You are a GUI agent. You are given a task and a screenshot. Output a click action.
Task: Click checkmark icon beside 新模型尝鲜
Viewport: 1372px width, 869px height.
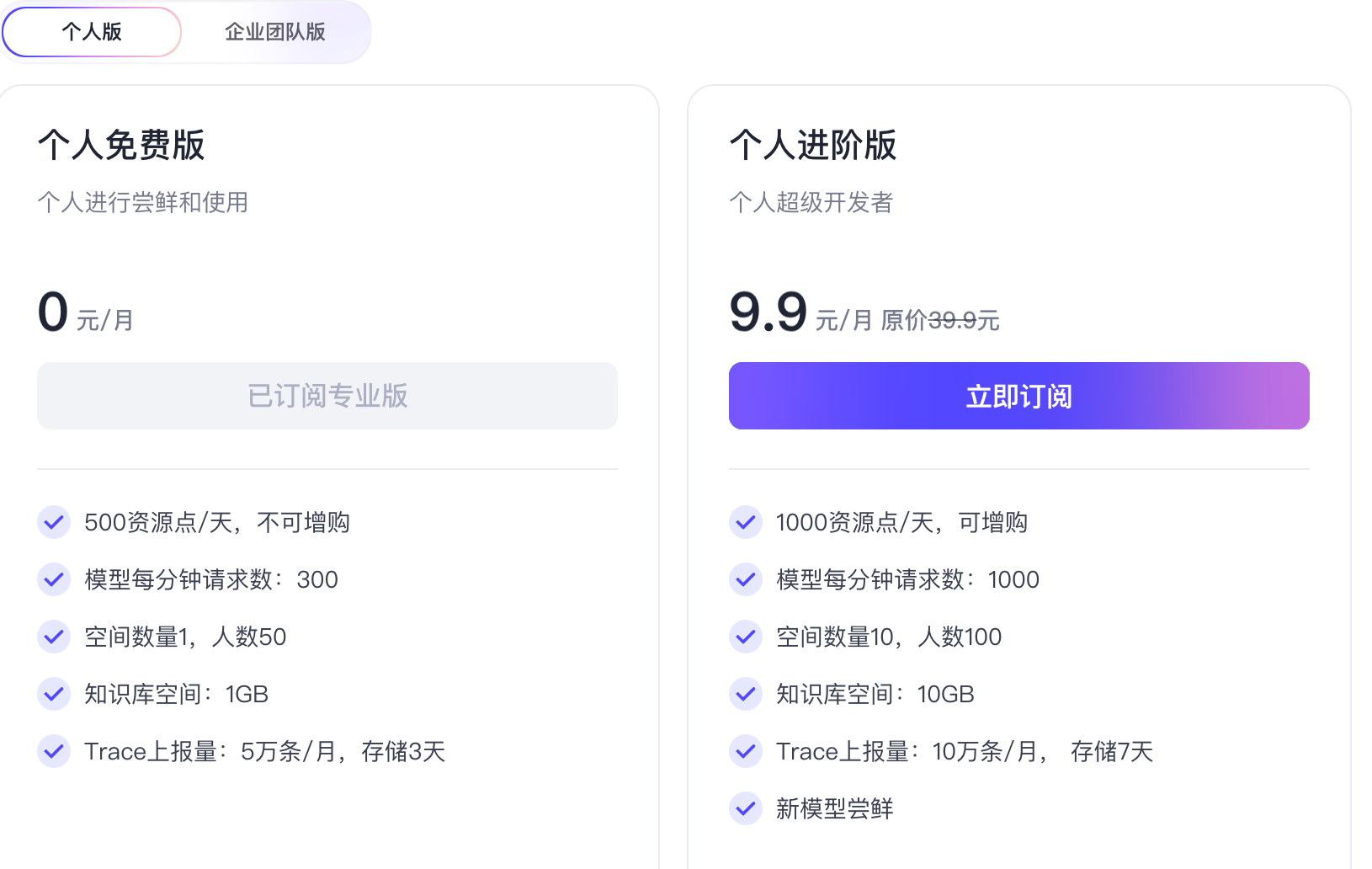pos(746,808)
